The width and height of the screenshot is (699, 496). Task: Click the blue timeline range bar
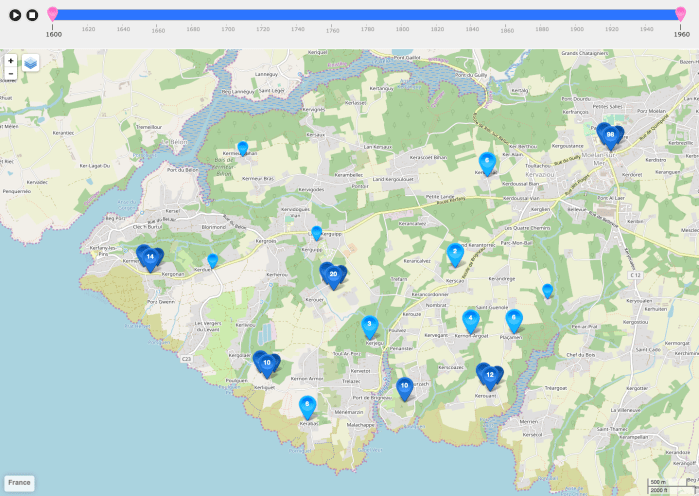point(366,15)
